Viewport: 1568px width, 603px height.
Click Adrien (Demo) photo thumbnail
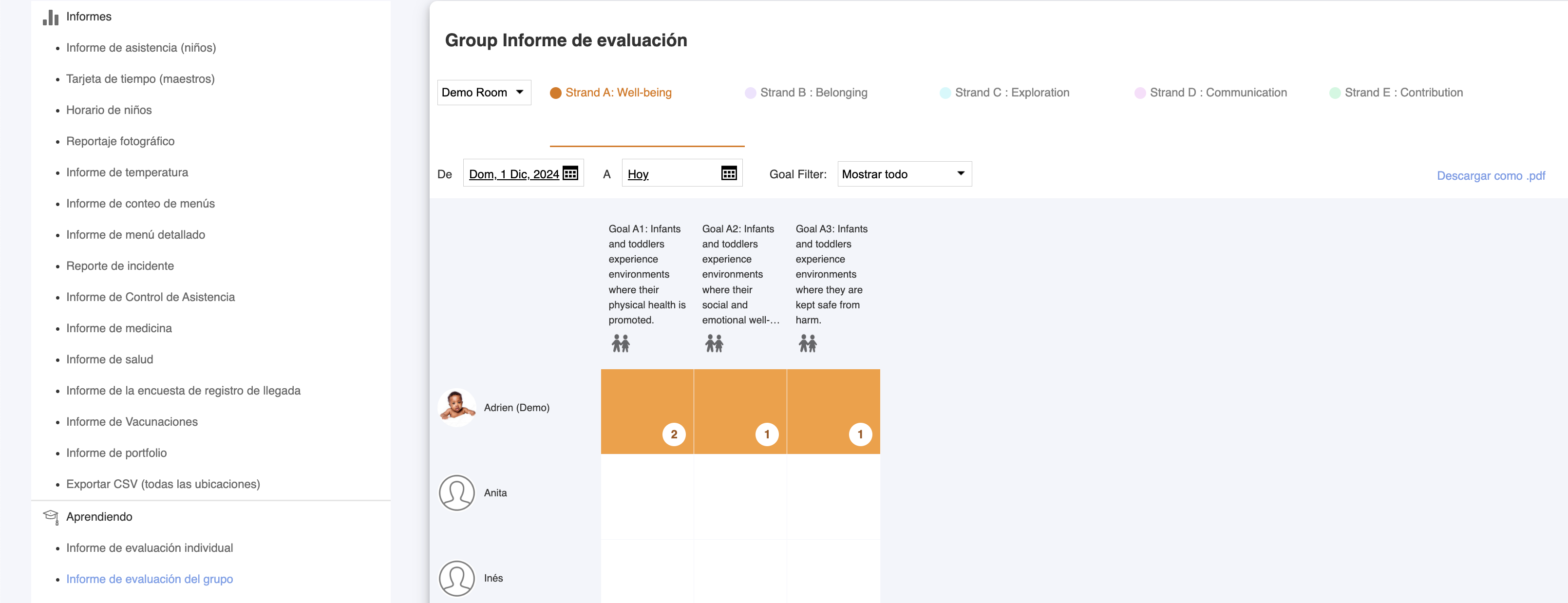tap(456, 407)
